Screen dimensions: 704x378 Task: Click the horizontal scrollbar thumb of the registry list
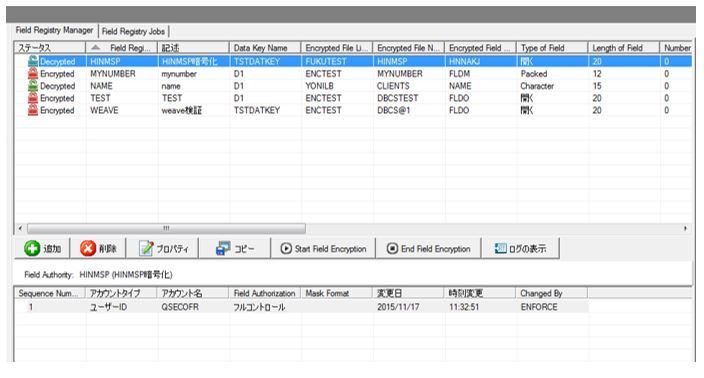166,228
